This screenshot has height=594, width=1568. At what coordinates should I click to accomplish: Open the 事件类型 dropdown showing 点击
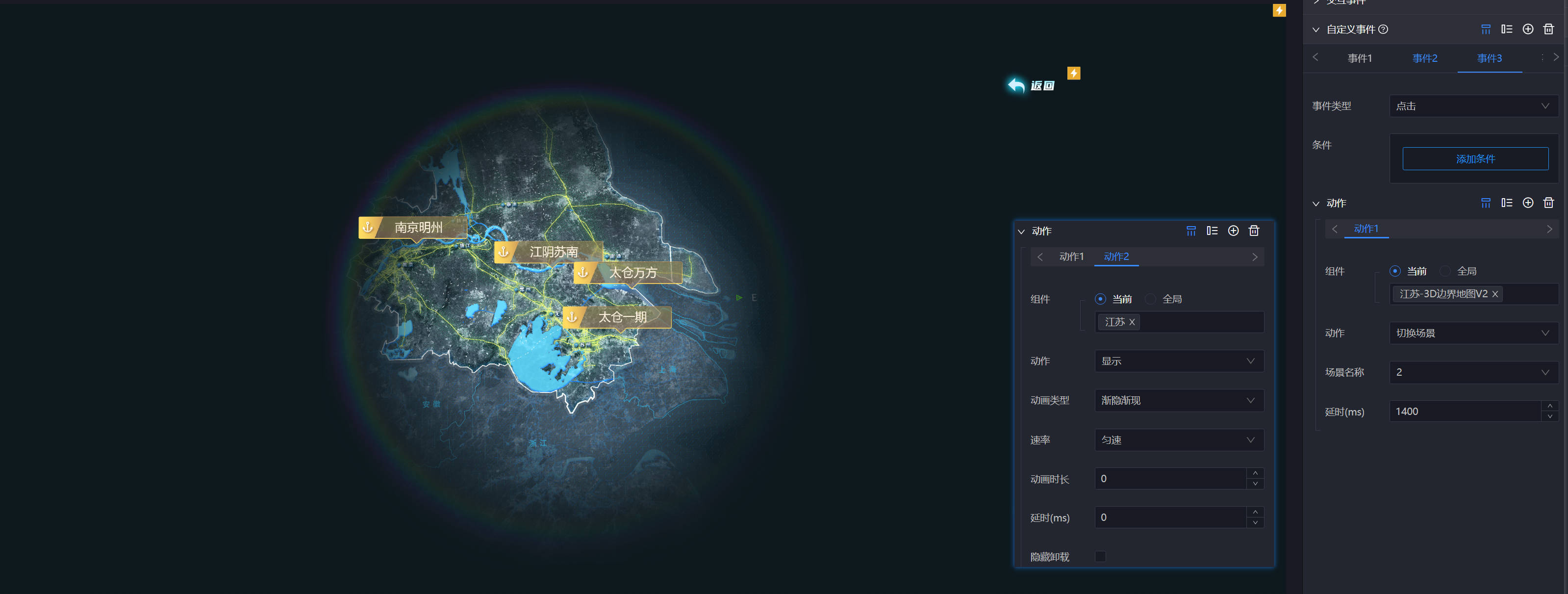(1473, 106)
